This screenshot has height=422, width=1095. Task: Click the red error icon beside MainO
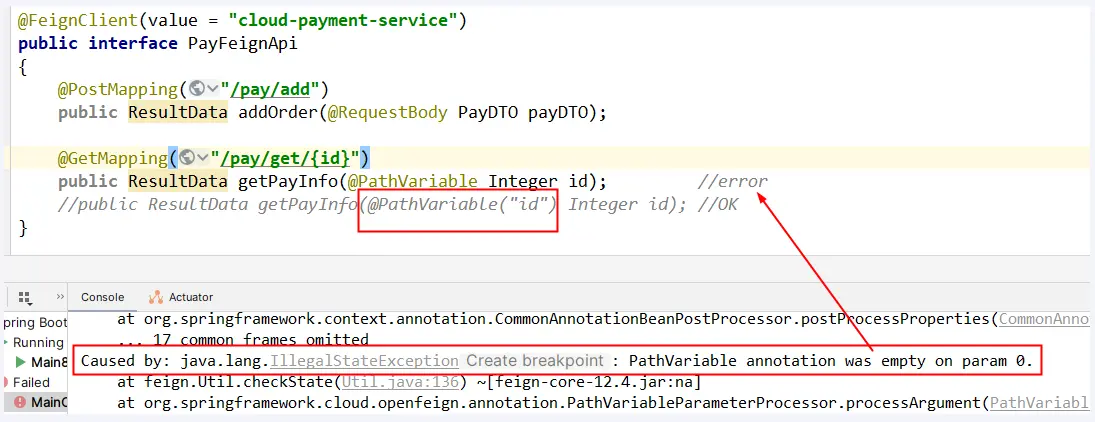tap(21, 402)
